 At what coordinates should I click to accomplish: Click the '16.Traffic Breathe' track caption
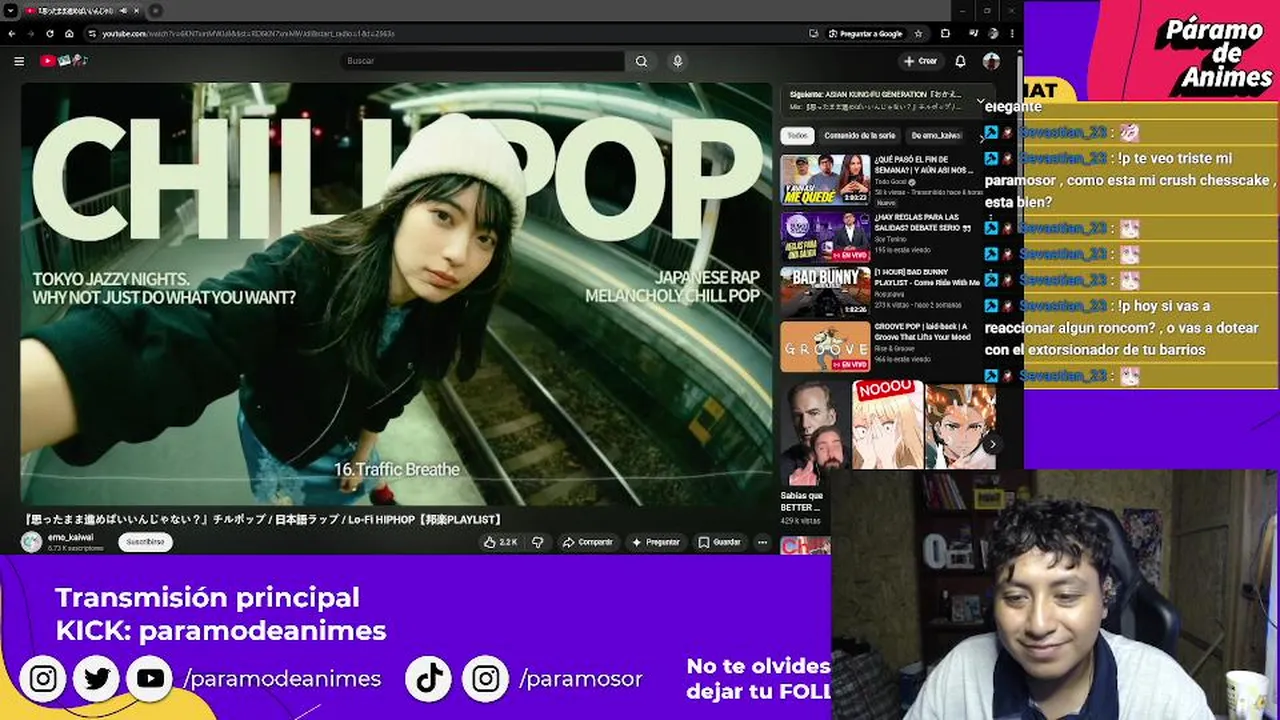397,469
